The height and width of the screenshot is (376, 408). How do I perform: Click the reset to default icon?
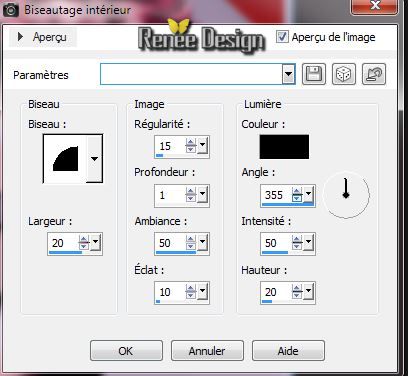374,74
